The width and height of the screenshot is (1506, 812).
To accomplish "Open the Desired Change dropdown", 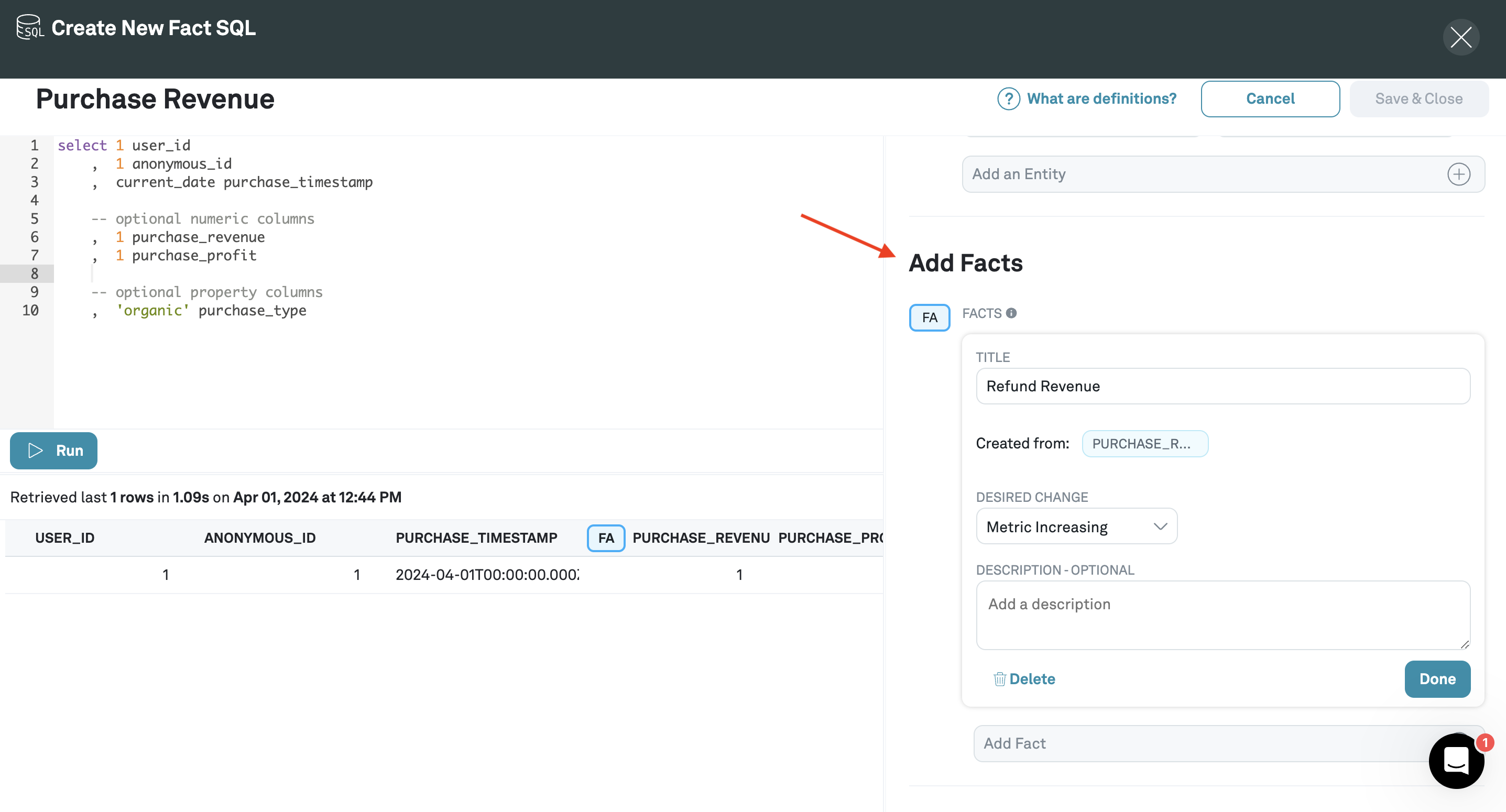I will 1076,526.
